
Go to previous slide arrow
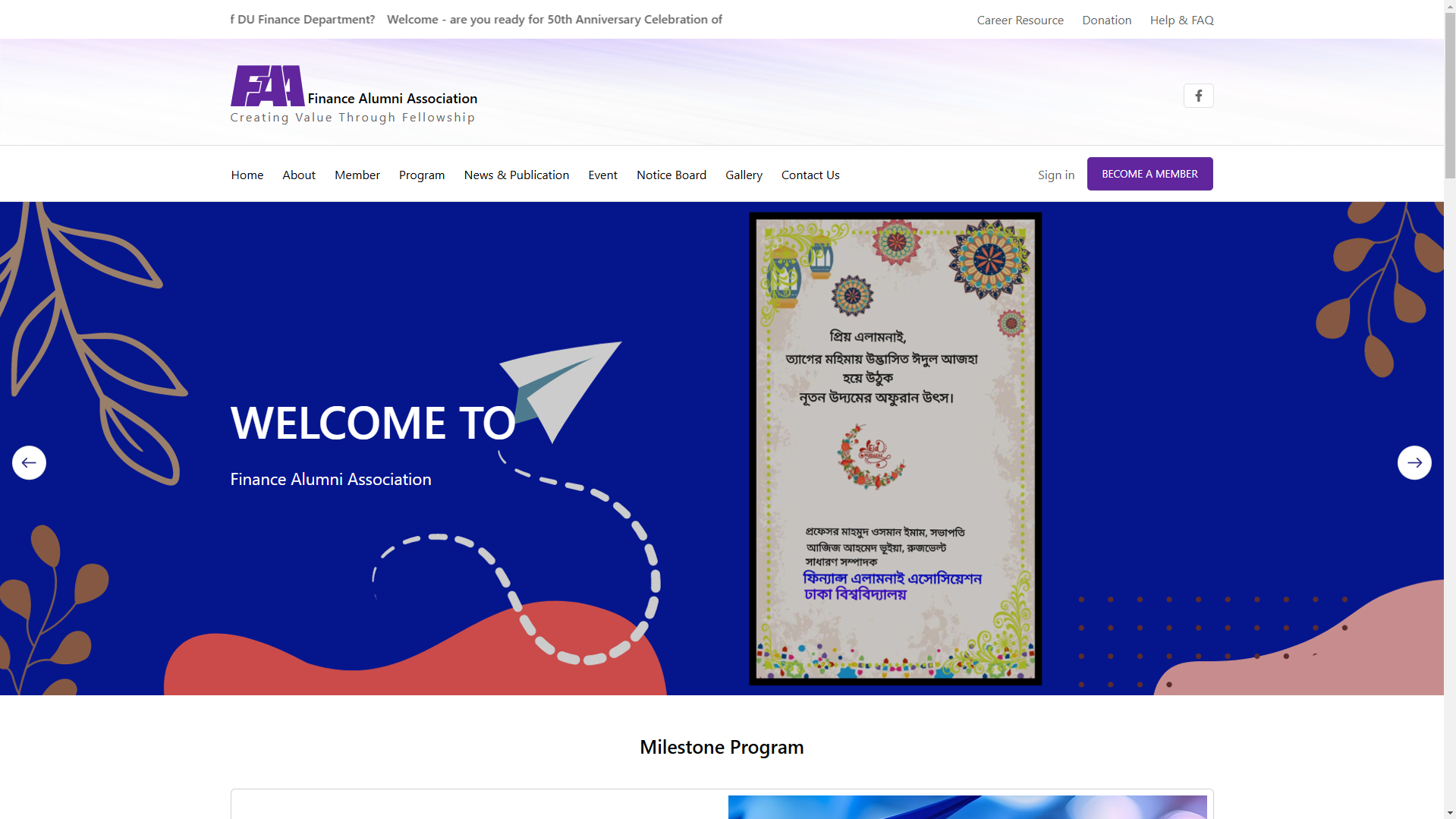coord(29,462)
